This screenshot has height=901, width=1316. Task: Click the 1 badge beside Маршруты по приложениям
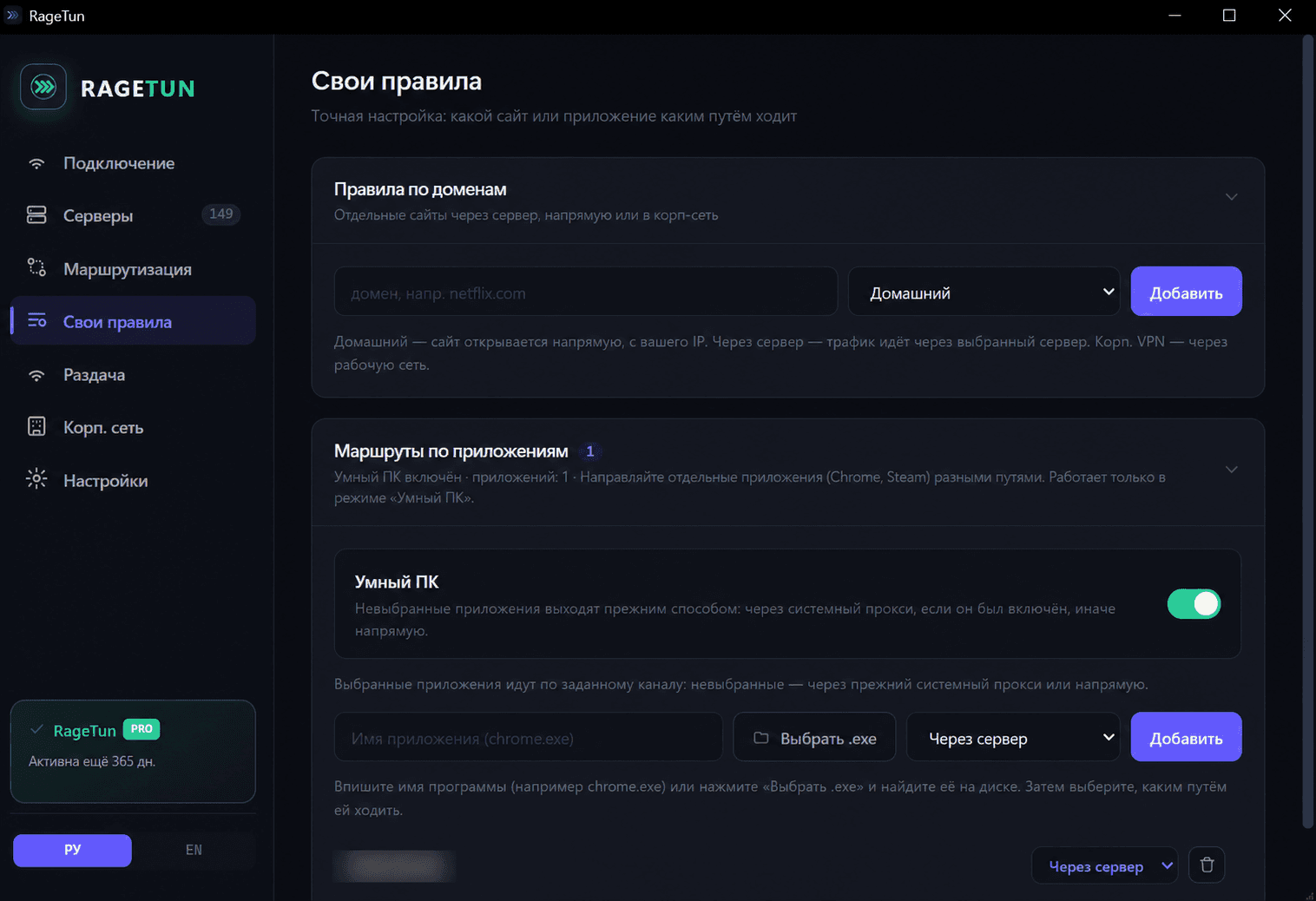590,451
